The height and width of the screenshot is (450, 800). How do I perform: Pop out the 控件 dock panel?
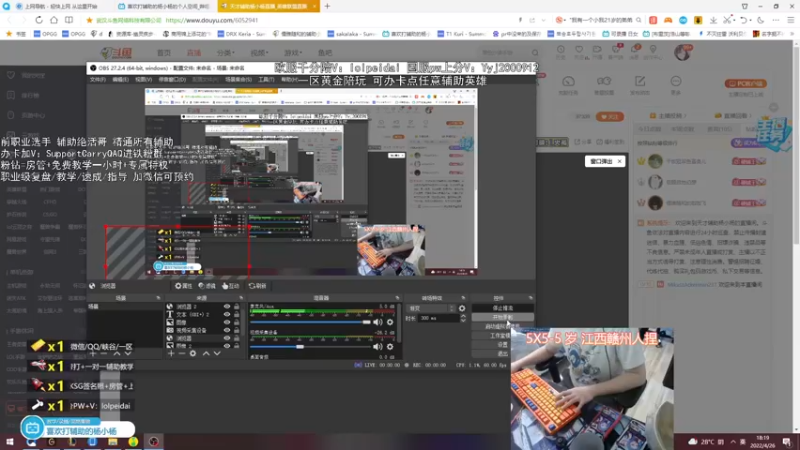pos(530,297)
